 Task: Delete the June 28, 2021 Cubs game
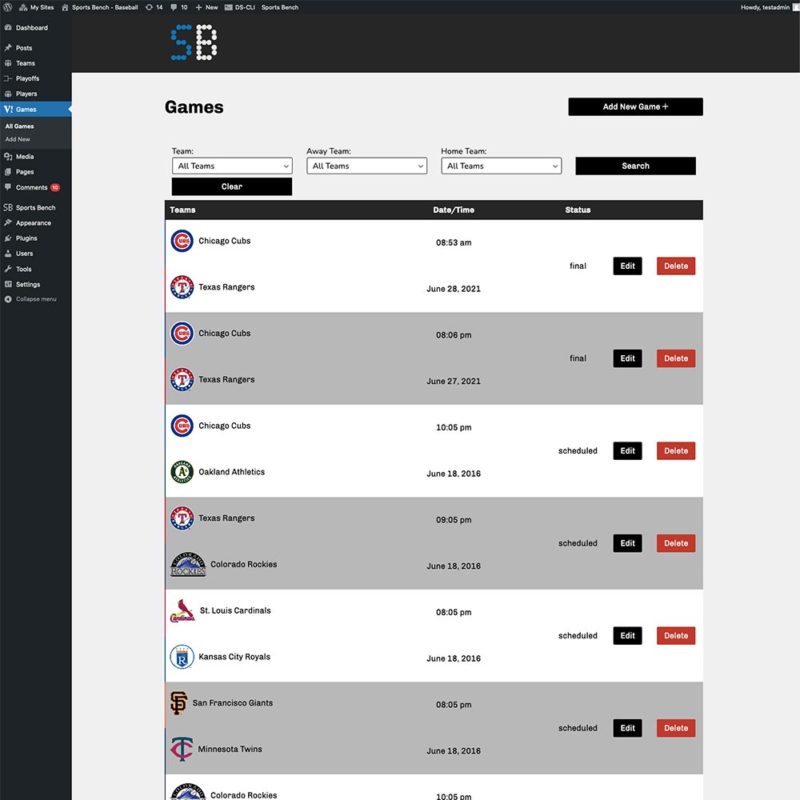pyautogui.click(x=676, y=266)
